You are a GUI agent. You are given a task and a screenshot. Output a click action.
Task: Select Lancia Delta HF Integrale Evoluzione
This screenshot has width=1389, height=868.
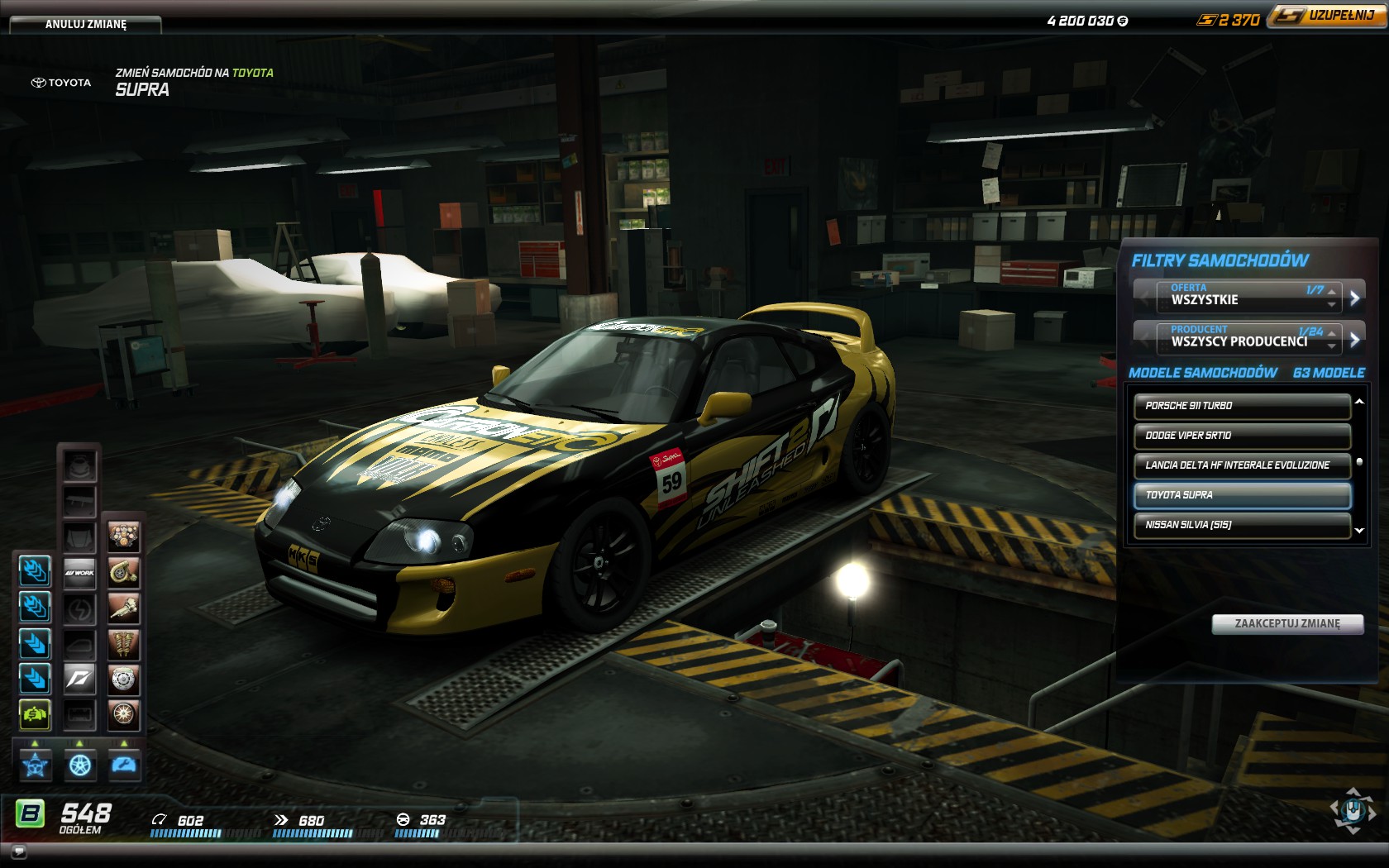coord(1242,465)
